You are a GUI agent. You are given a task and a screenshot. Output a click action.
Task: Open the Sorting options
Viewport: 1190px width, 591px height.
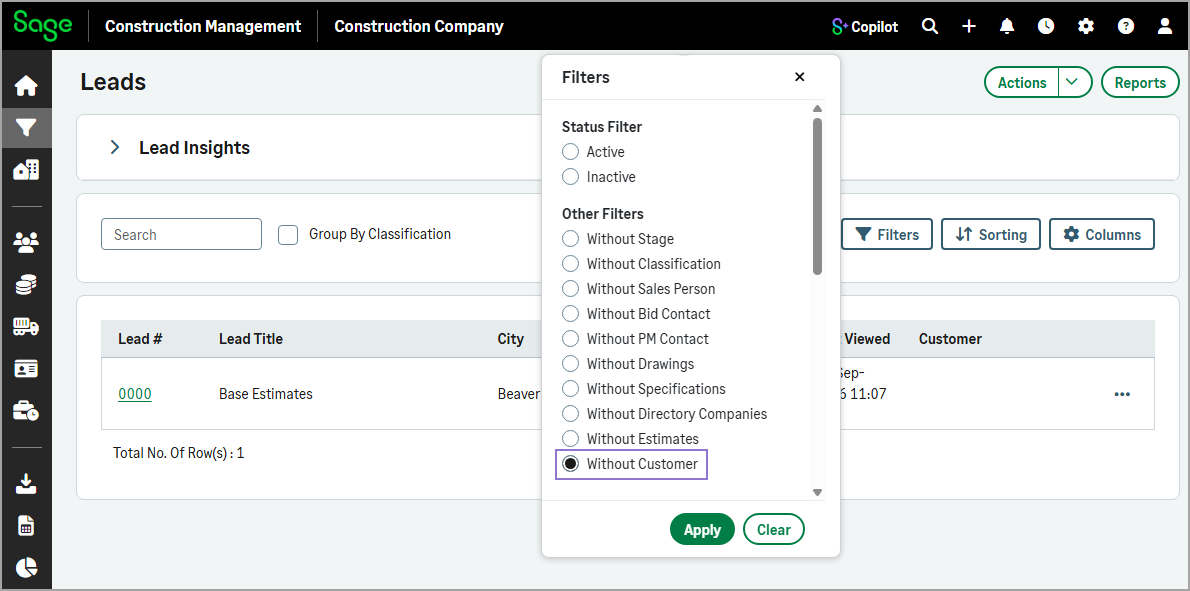click(991, 234)
